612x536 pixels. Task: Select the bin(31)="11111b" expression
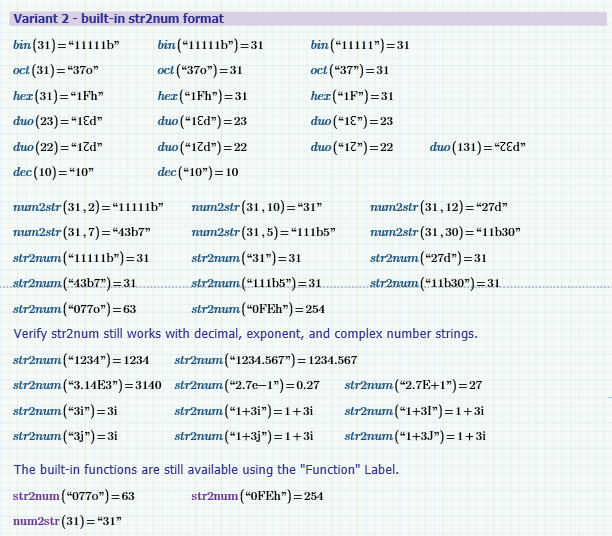coord(66,45)
